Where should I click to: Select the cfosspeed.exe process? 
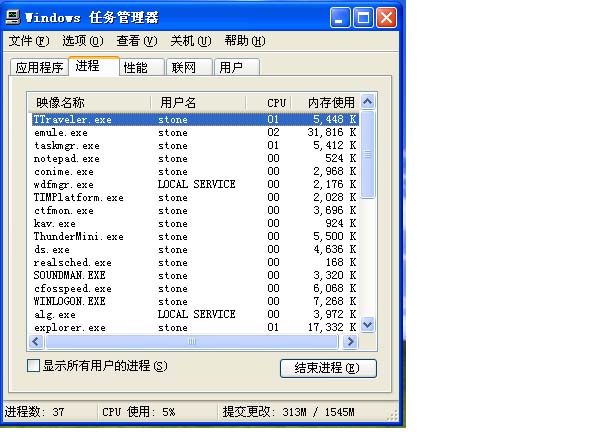195,289
